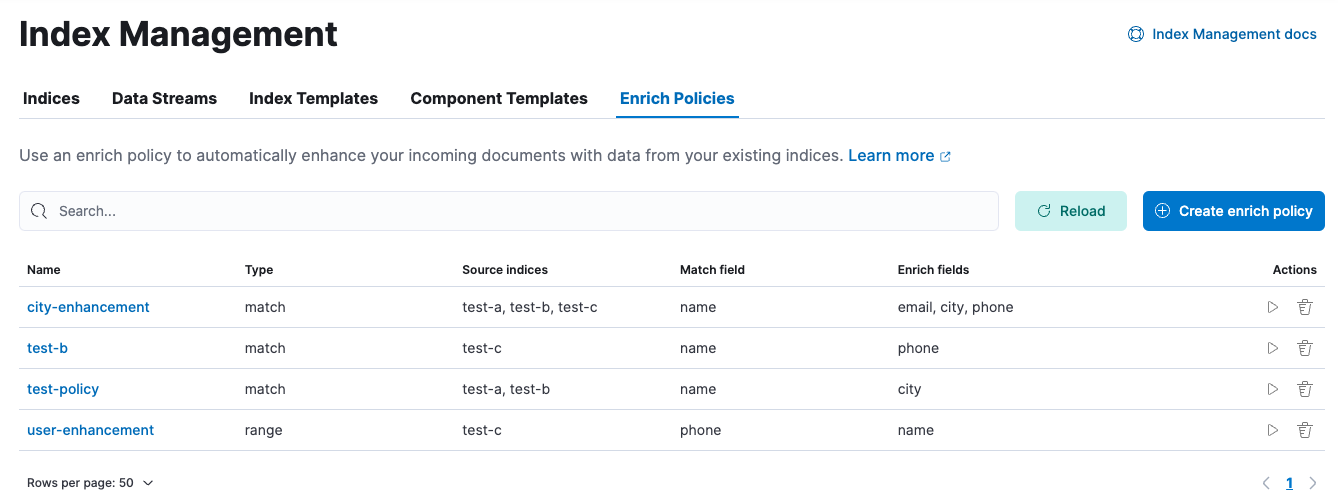Delete the user-enhancement policy
The image size is (1338, 504).
1305,430
